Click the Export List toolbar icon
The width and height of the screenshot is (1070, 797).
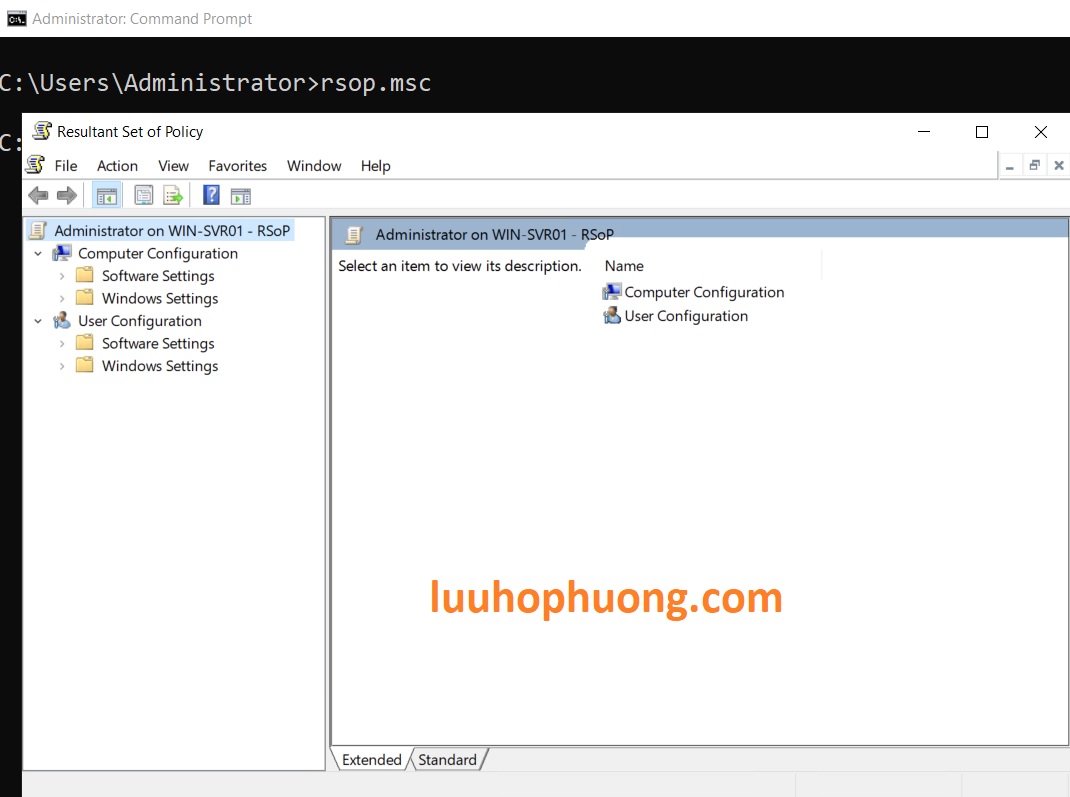(173, 195)
